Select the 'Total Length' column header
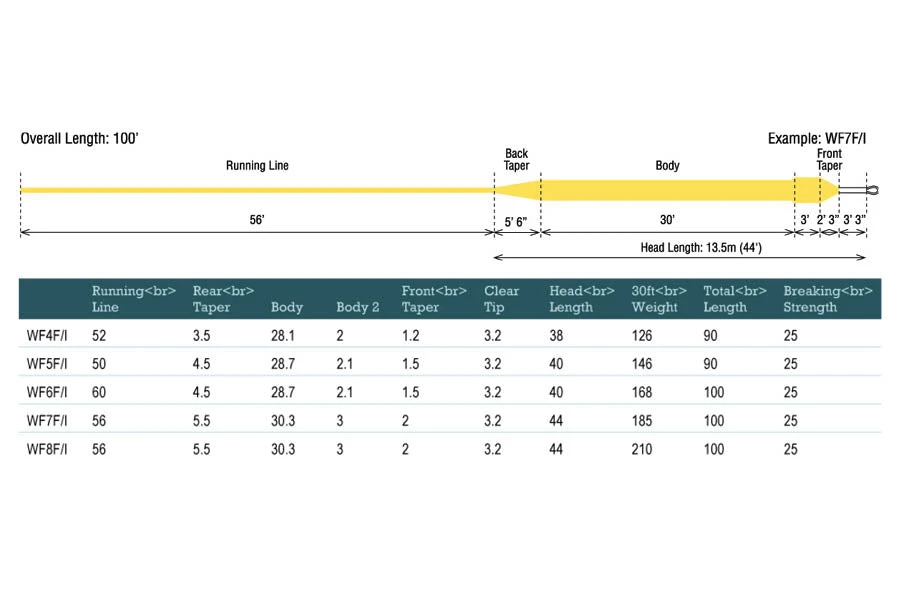 [x=727, y=299]
